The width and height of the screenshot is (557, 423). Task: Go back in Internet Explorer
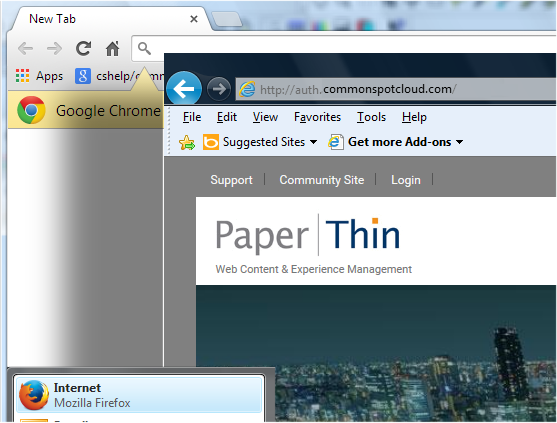[x=184, y=89]
